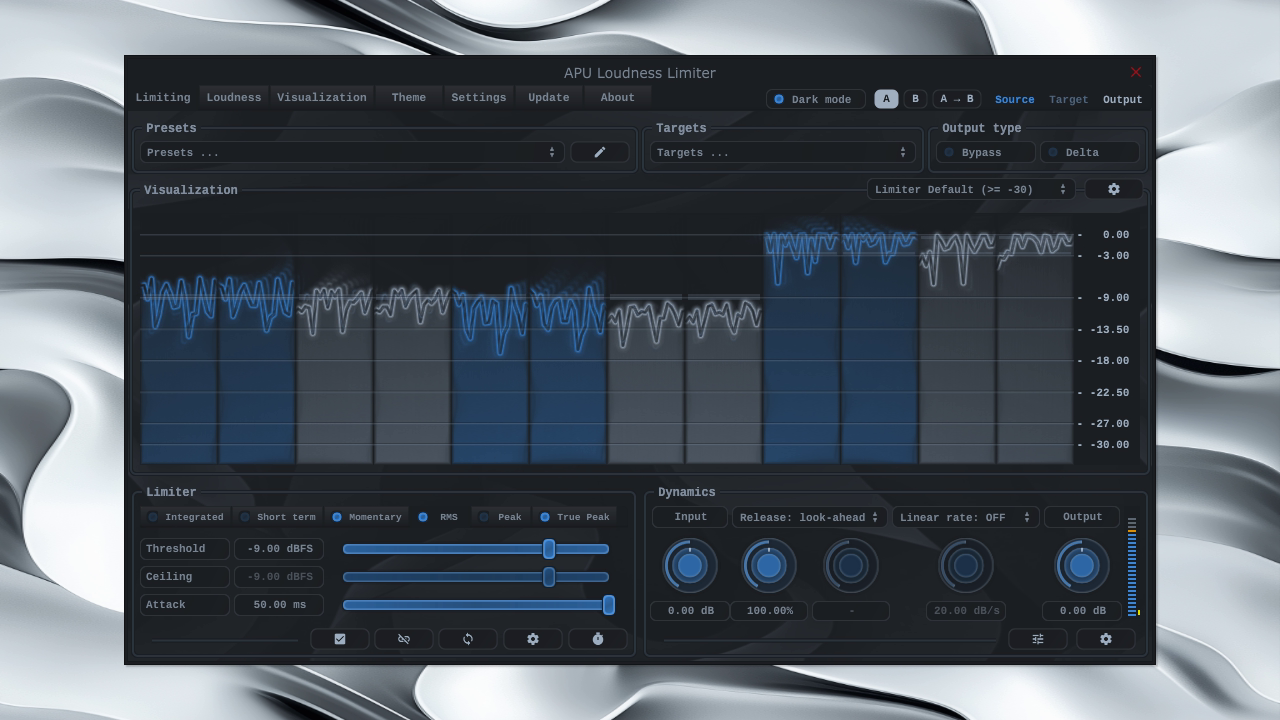Open the Targets dropdown
Screen dimensions: 1280x720
click(x=781, y=151)
